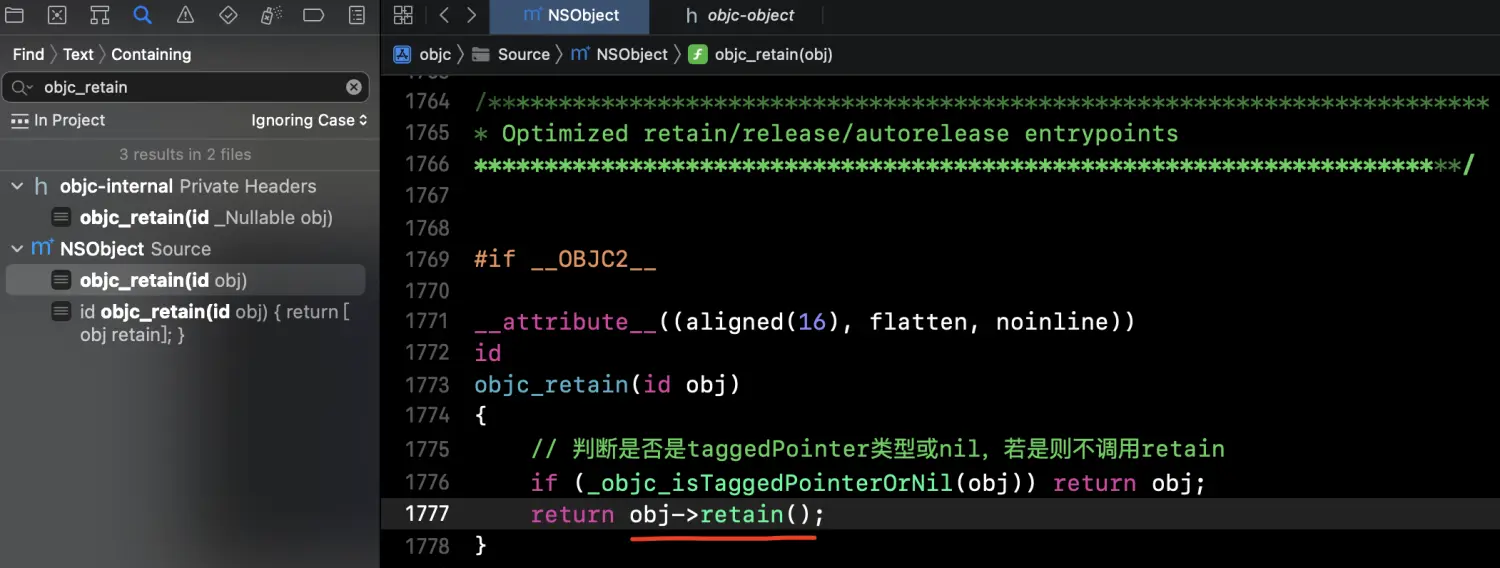This screenshot has width=1500, height=568.
Task: Open the Project navigator folder icon
Action: [x=14, y=15]
